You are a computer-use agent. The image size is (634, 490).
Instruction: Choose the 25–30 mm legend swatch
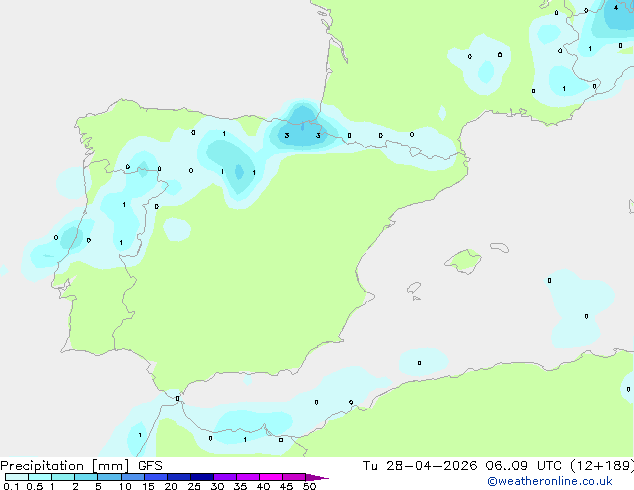(202, 477)
